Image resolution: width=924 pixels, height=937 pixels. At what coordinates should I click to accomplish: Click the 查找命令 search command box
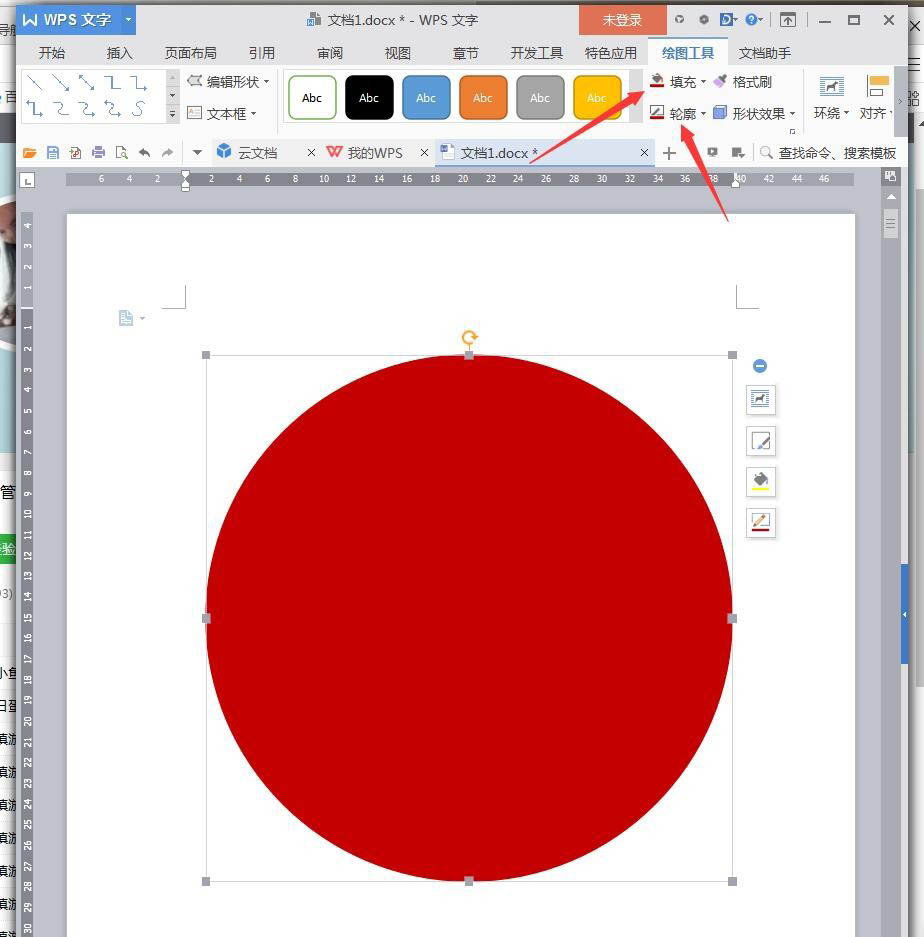[836, 153]
